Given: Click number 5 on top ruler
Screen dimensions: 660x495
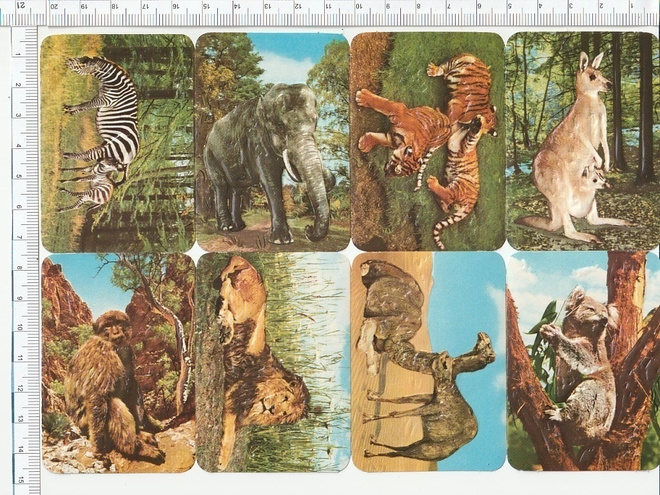Looking at the screenshot, I should pyautogui.click(x=511, y=6).
